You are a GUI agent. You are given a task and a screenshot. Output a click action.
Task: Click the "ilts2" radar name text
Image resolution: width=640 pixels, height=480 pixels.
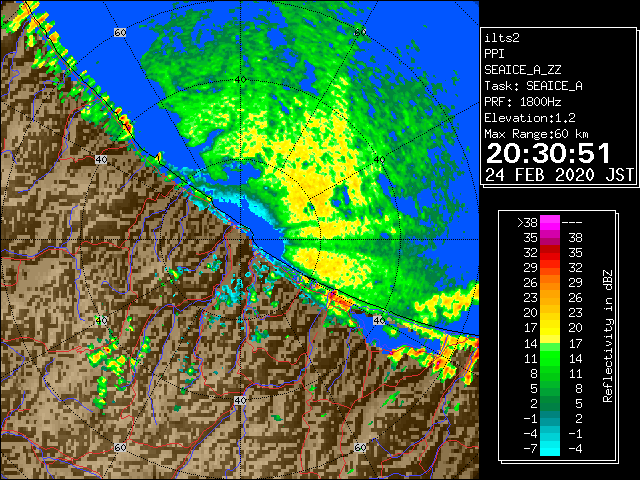[x=502, y=38]
